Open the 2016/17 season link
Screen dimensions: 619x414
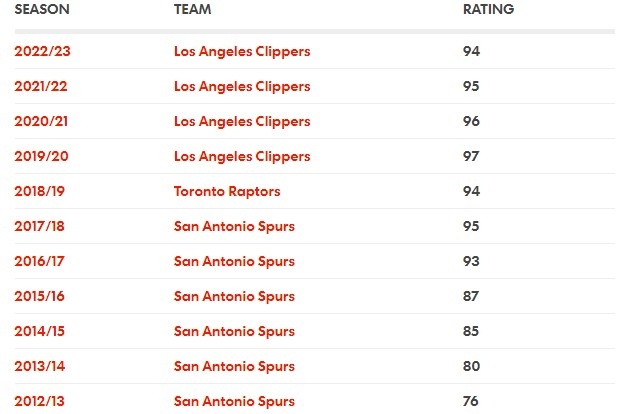coord(39,261)
